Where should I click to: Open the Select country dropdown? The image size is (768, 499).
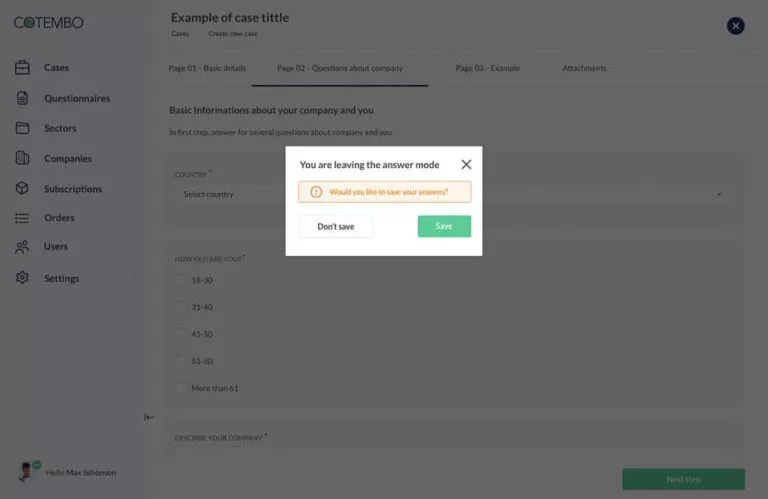pos(451,194)
